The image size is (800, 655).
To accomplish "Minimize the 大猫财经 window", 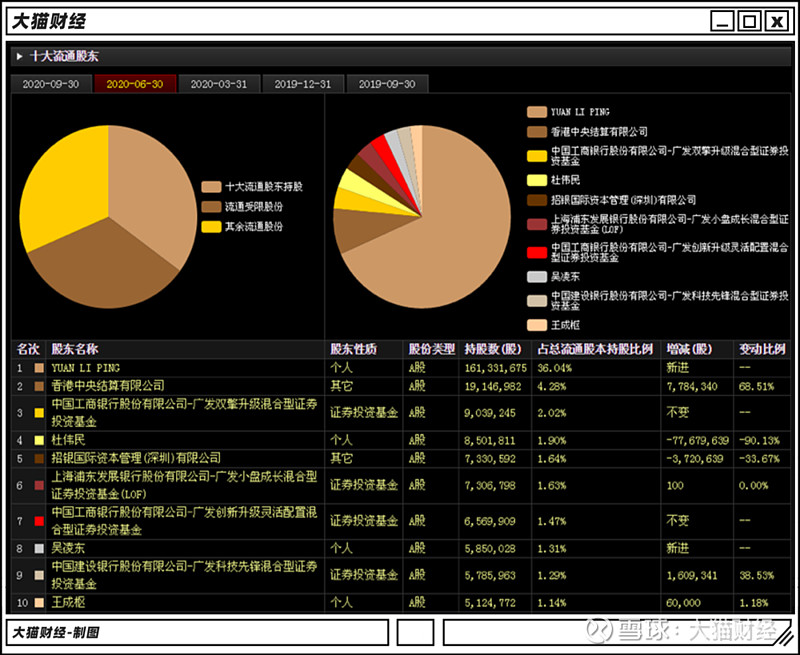I will 722,21.
